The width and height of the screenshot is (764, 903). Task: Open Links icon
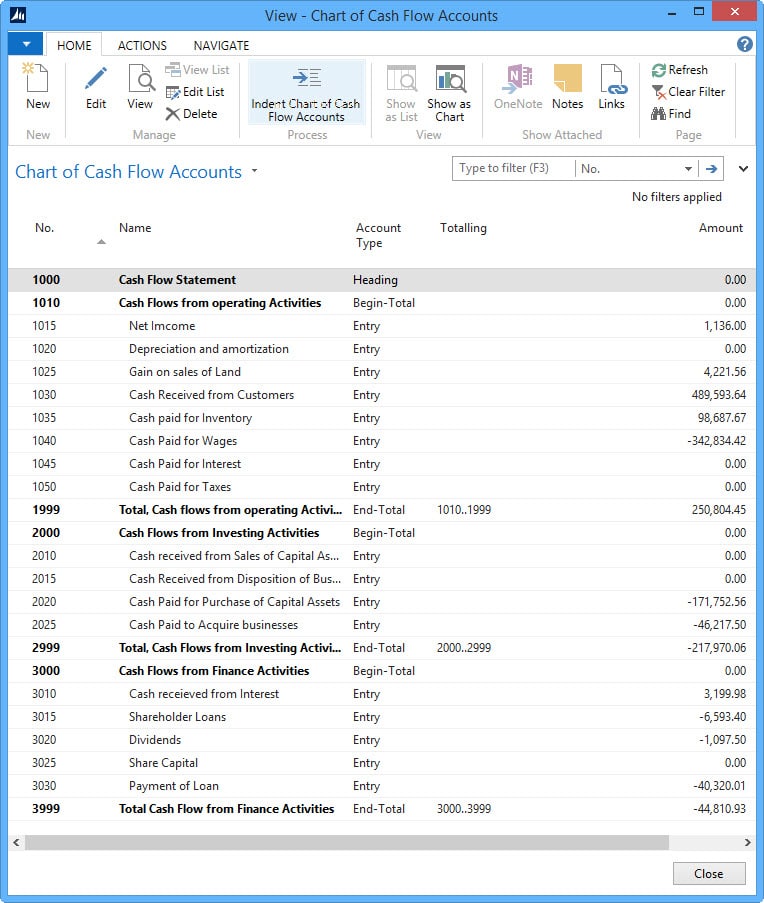tap(611, 78)
